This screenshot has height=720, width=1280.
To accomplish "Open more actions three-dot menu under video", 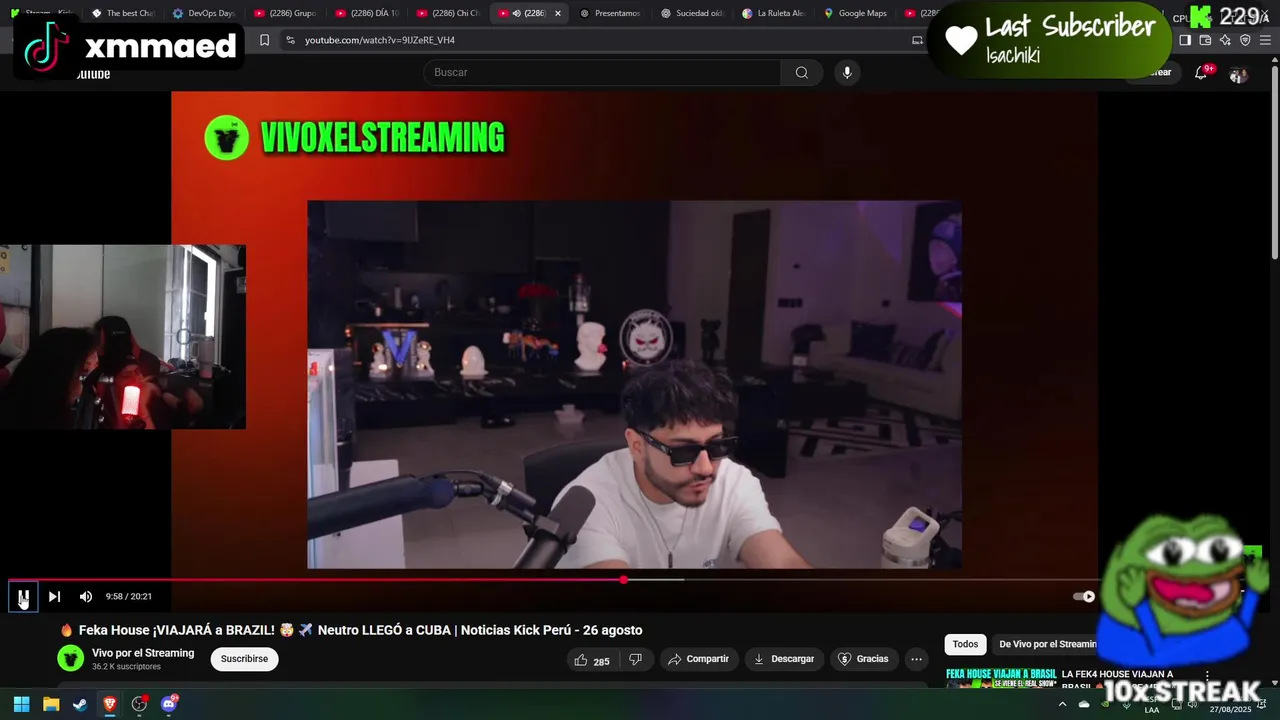I will tap(916, 660).
